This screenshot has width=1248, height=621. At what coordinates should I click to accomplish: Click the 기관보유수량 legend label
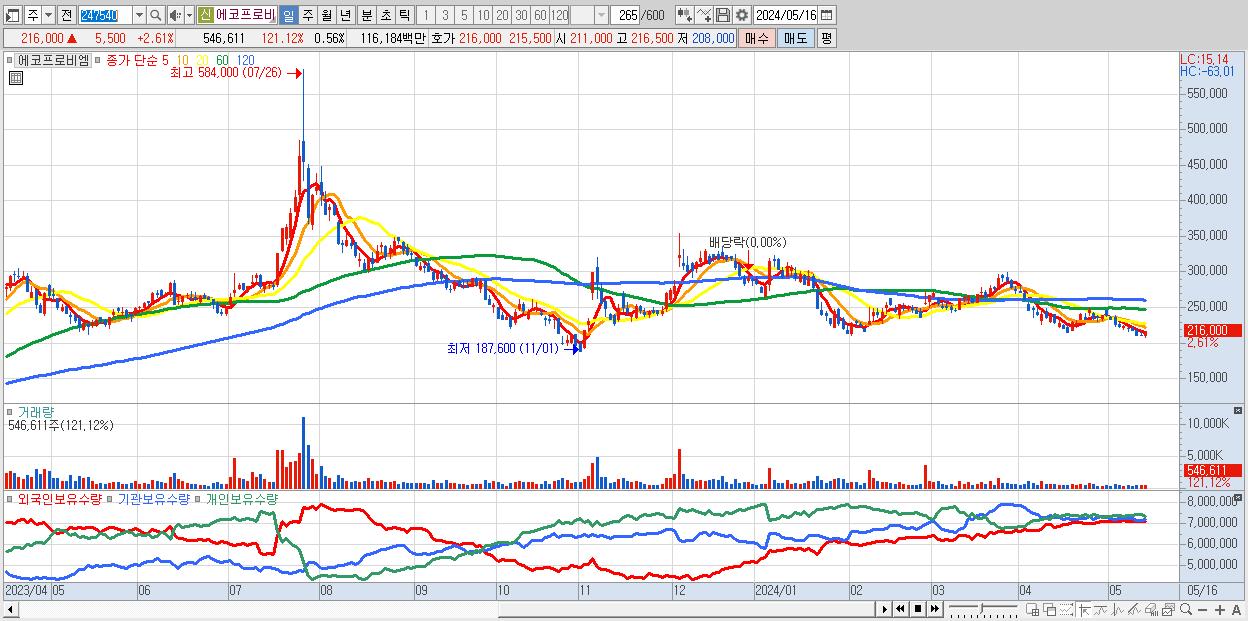tap(154, 498)
